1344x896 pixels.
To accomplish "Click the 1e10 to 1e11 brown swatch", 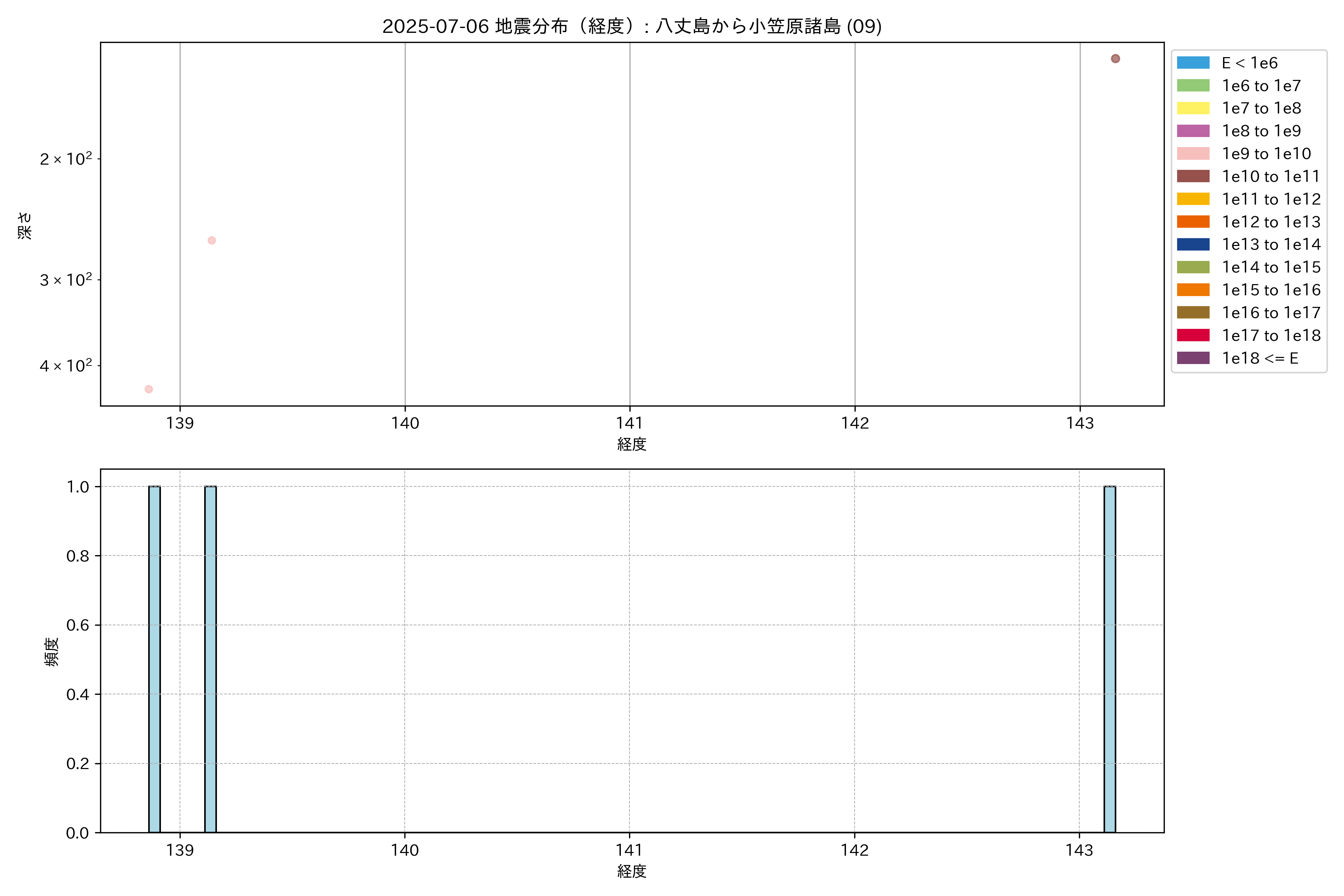I will point(1192,176).
